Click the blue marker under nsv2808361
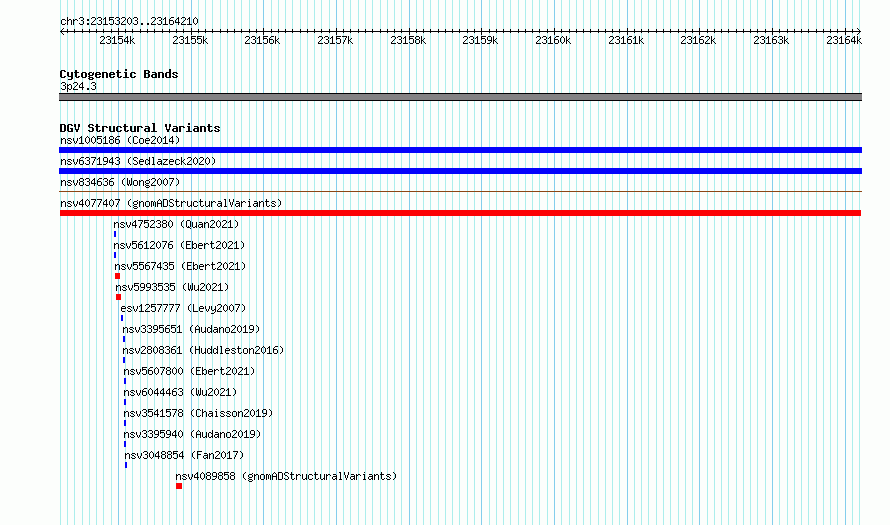Viewport: 890px width, 525px height. point(124,360)
